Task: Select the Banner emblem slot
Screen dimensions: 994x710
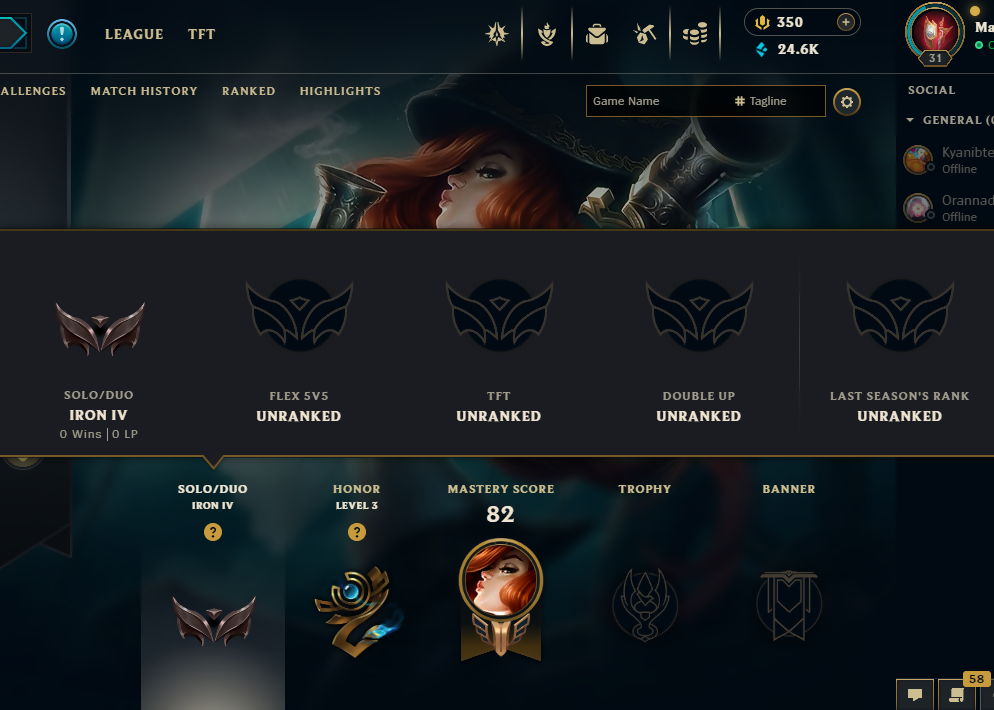Action: tap(789, 604)
